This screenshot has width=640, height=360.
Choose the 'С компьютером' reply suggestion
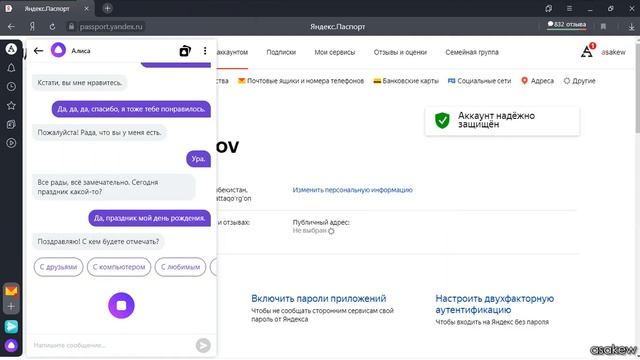[x=119, y=267]
